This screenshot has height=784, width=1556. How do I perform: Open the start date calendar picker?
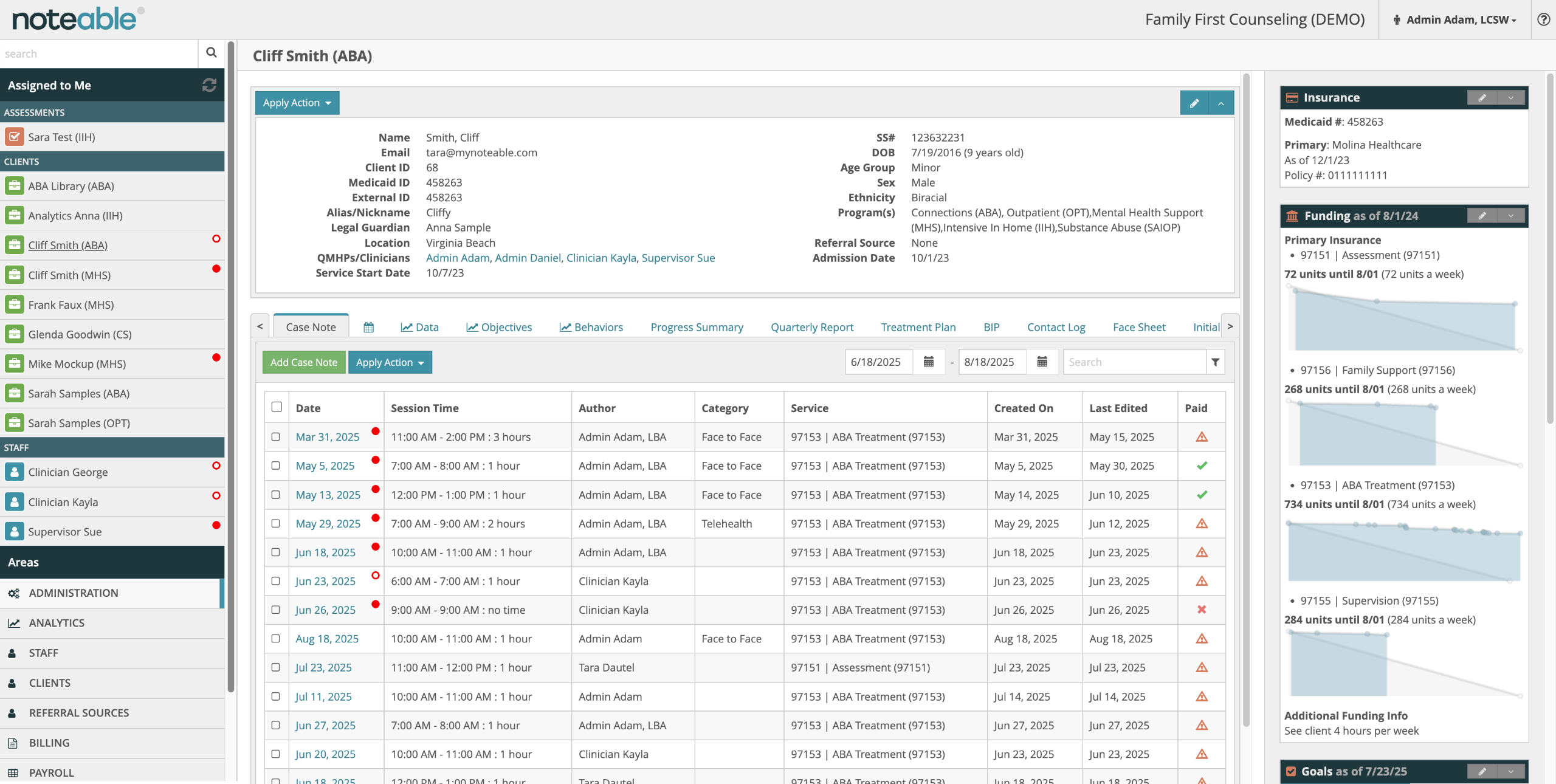(x=928, y=362)
